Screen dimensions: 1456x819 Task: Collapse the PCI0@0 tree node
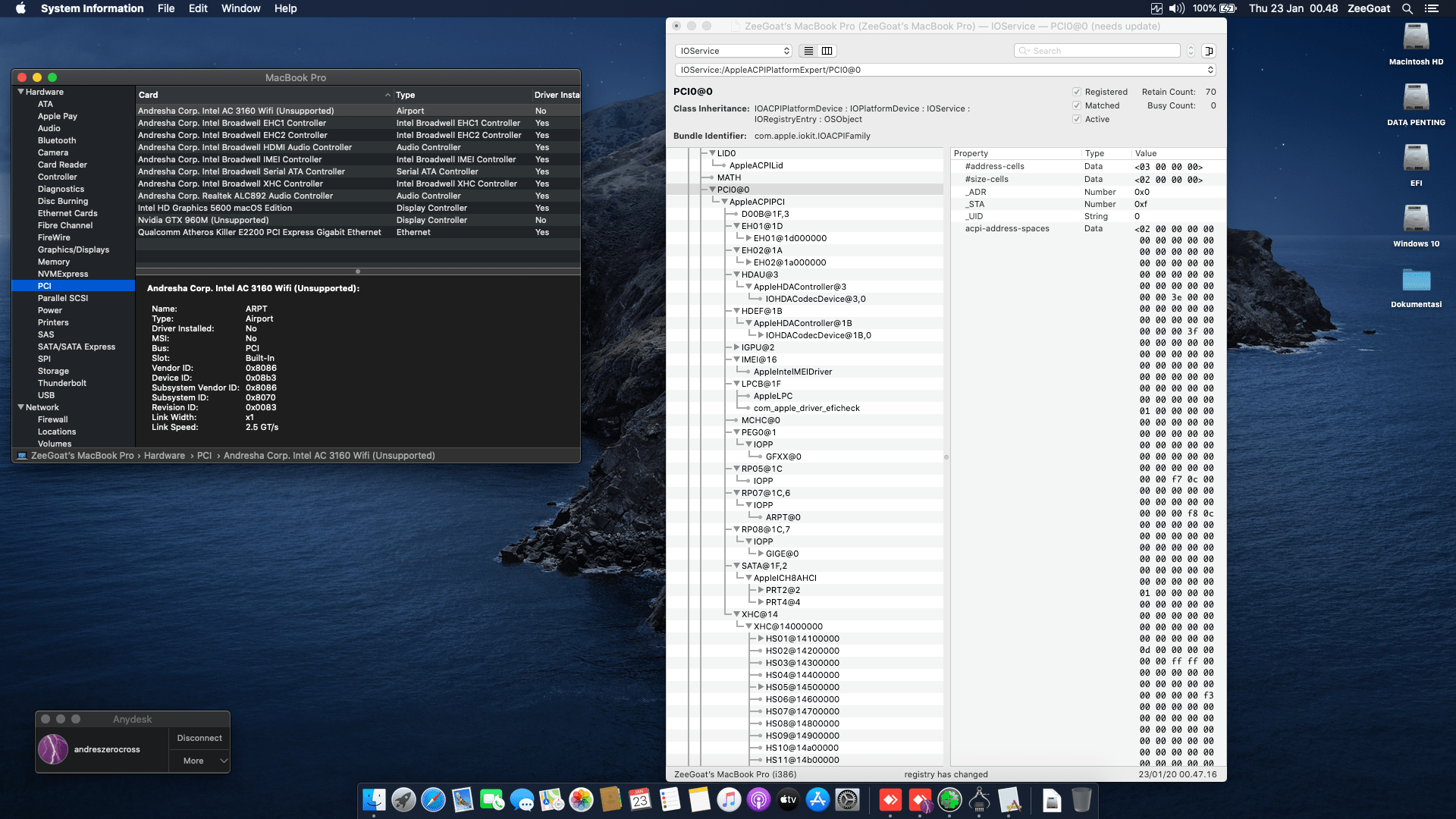712,190
